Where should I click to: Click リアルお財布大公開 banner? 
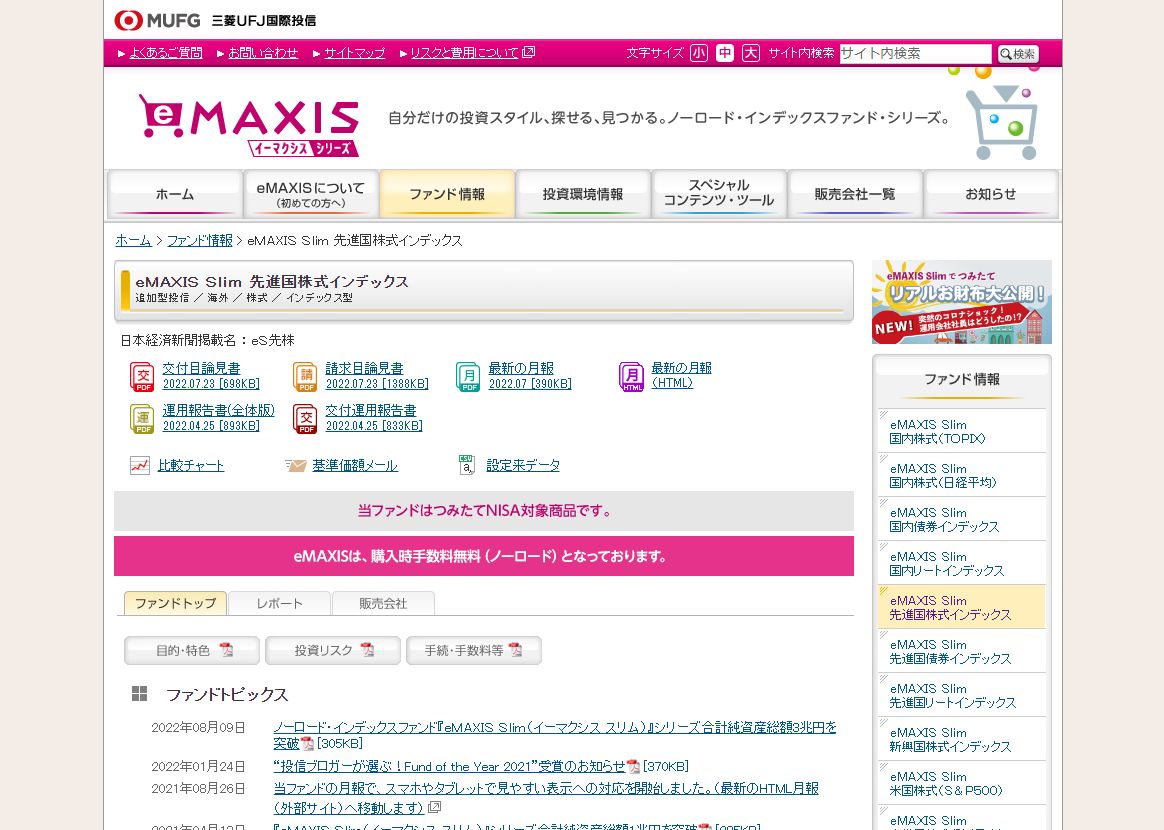(x=961, y=301)
